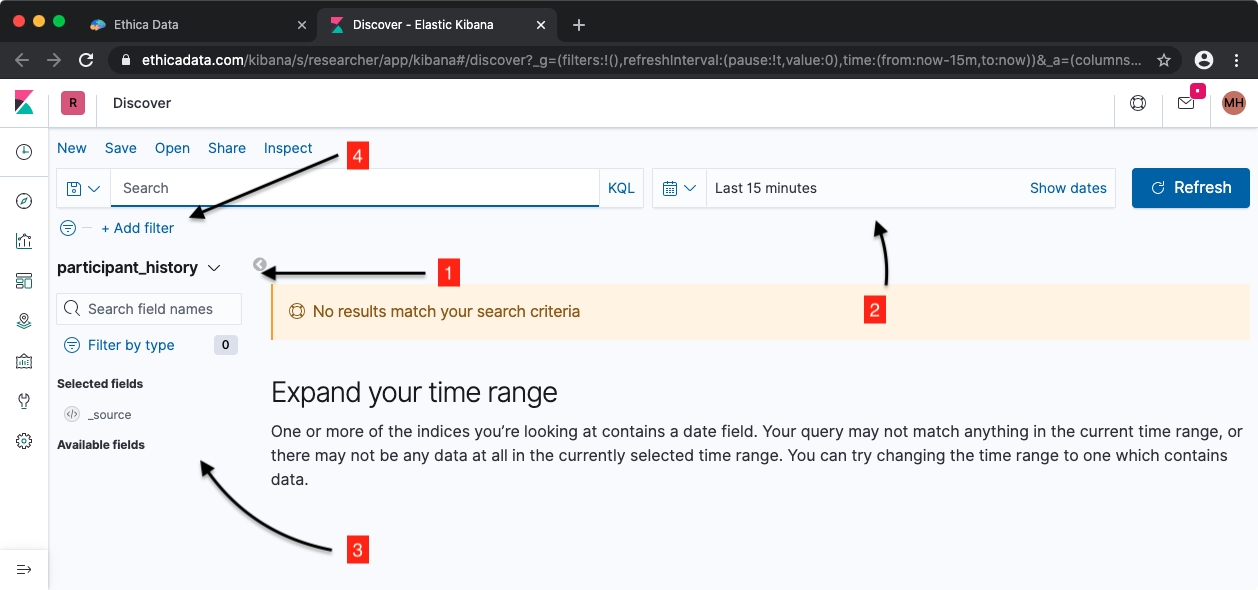
Task: Open the Help menu life-ring icon
Action: point(1138,103)
